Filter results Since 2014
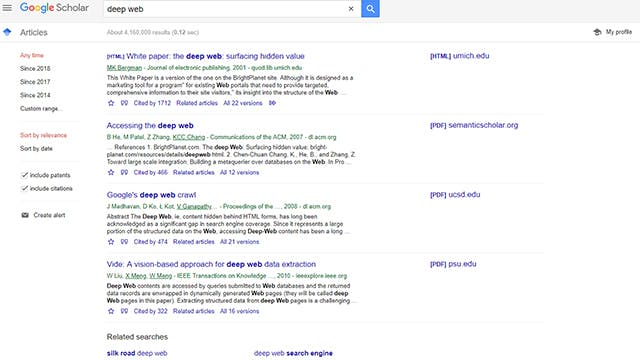Screen dimensions: 640x360 tap(35, 95)
